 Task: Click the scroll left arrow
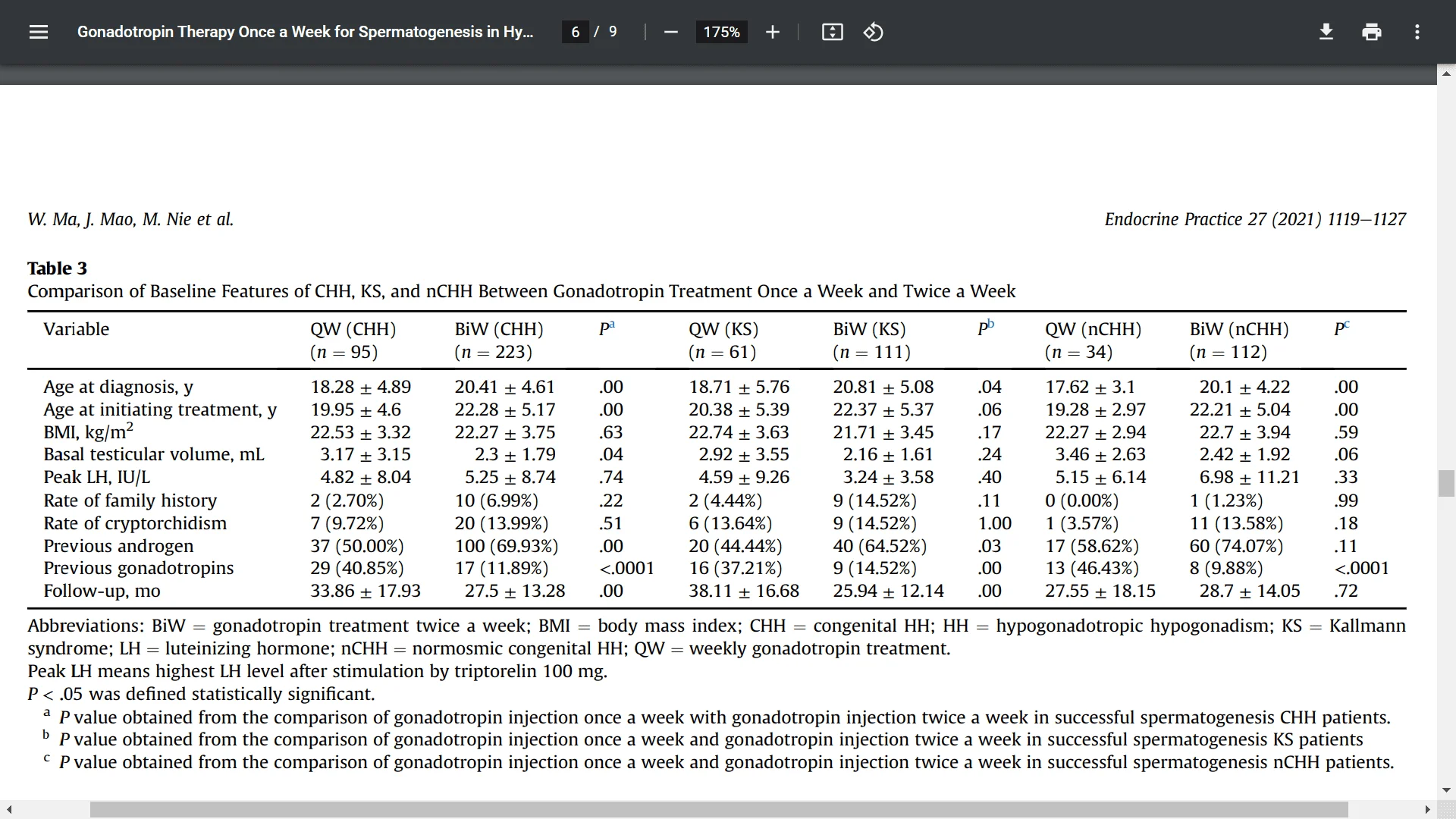pos(8,810)
